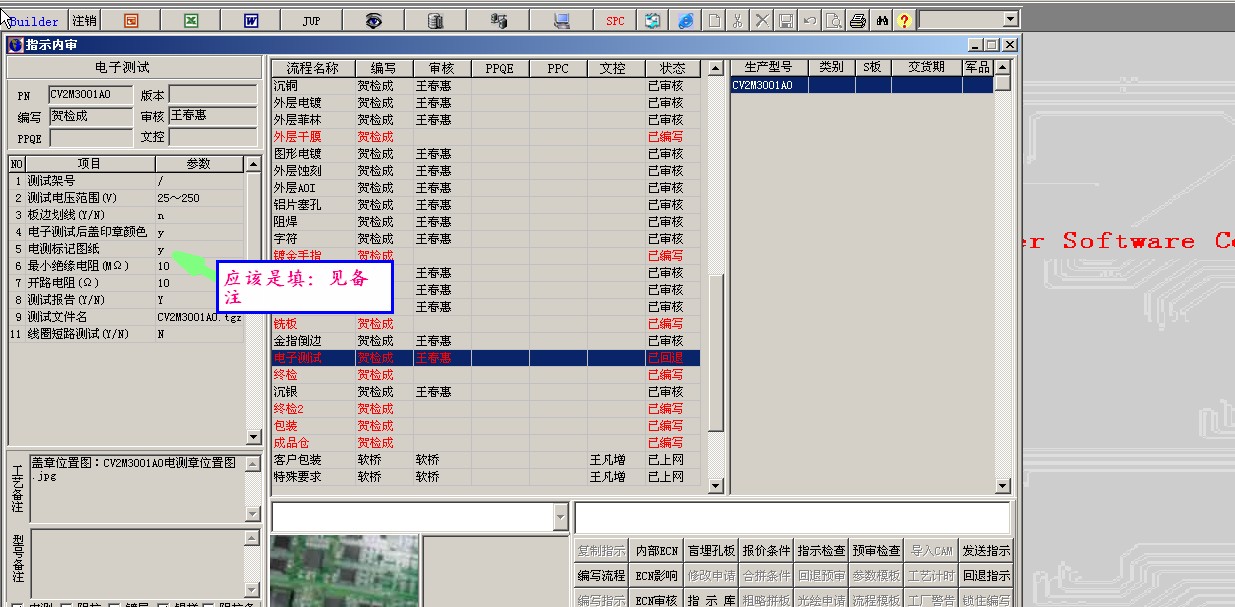Click the map/book icon next to SPC
This screenshot has height=607, width=1235.
[653, 20]
